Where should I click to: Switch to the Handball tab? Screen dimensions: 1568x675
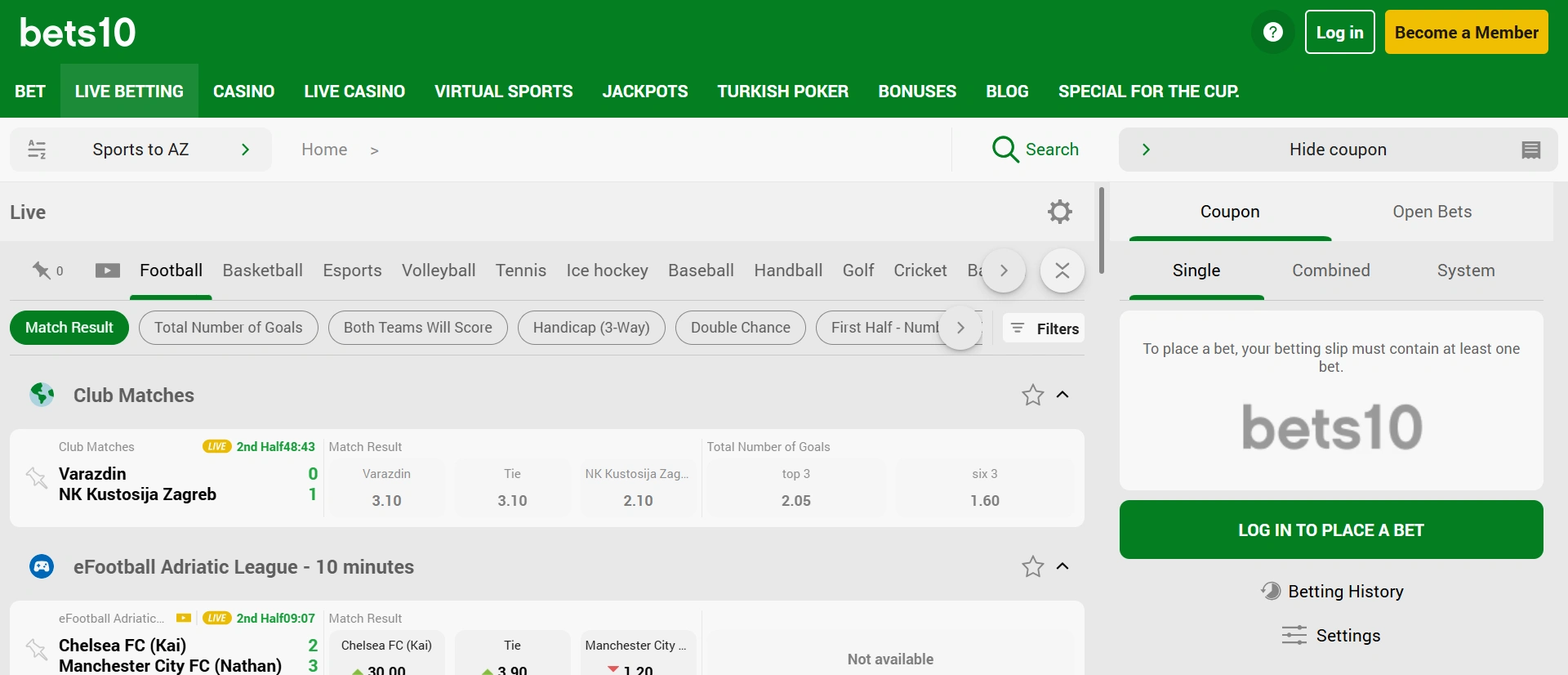tap(788, 270)
